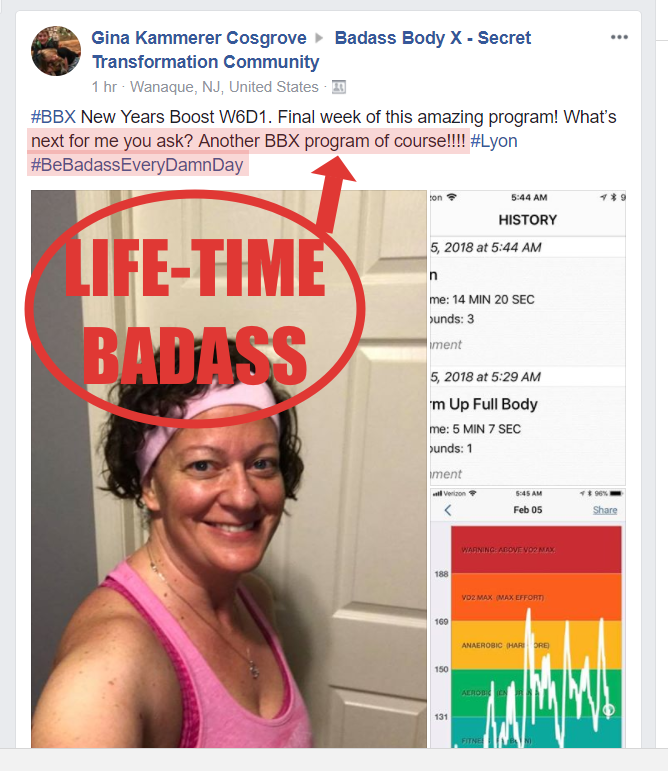Screen dimensions: 668x771
Task: Click the red Warning Above VO2 Max zone
Action: point(536,549)
